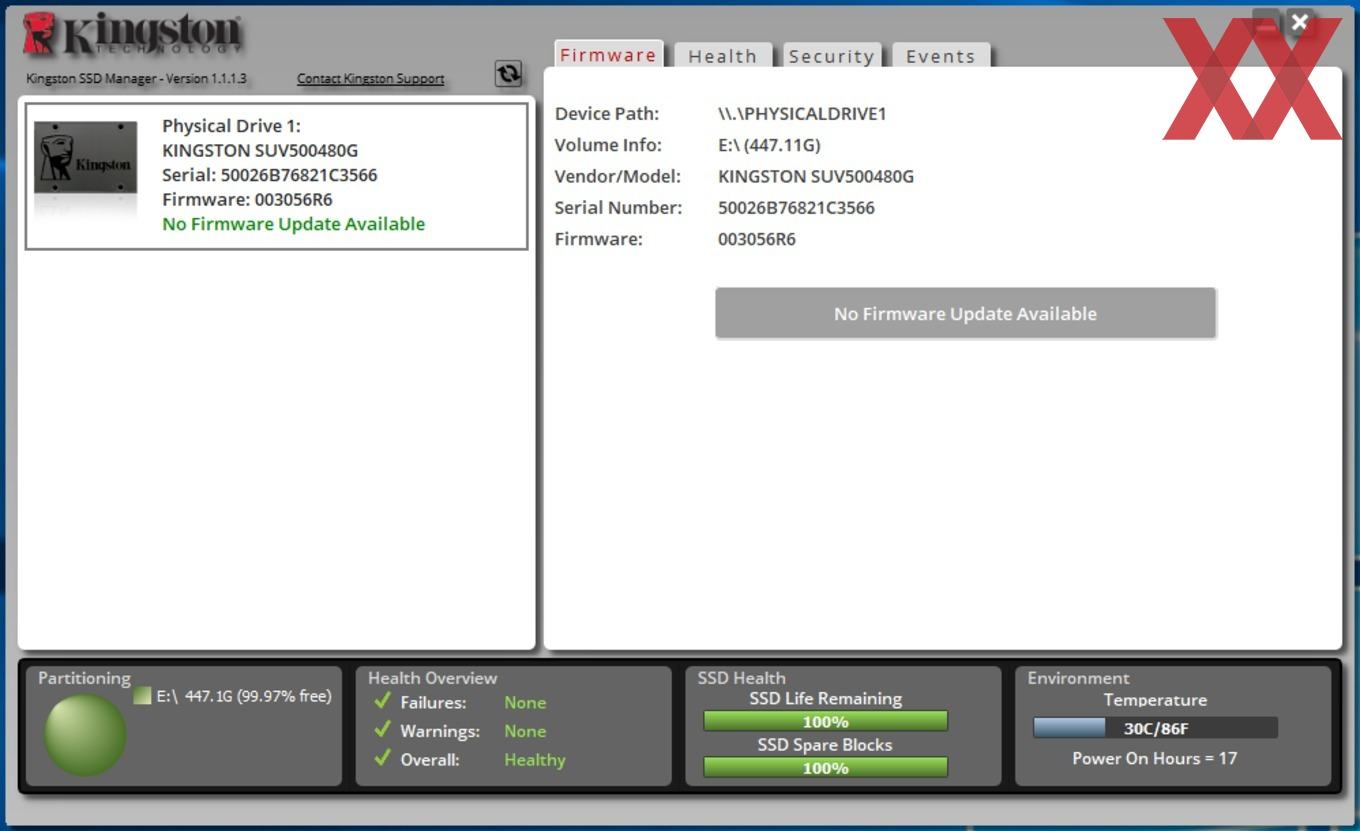Click SSD Spare Blocks 100% bar
The height and width of the screenshot is (831, 1360).
pos(825,767)
